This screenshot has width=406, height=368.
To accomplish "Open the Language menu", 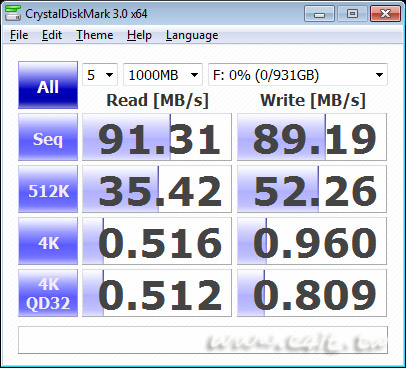I will tap(192, 35).
